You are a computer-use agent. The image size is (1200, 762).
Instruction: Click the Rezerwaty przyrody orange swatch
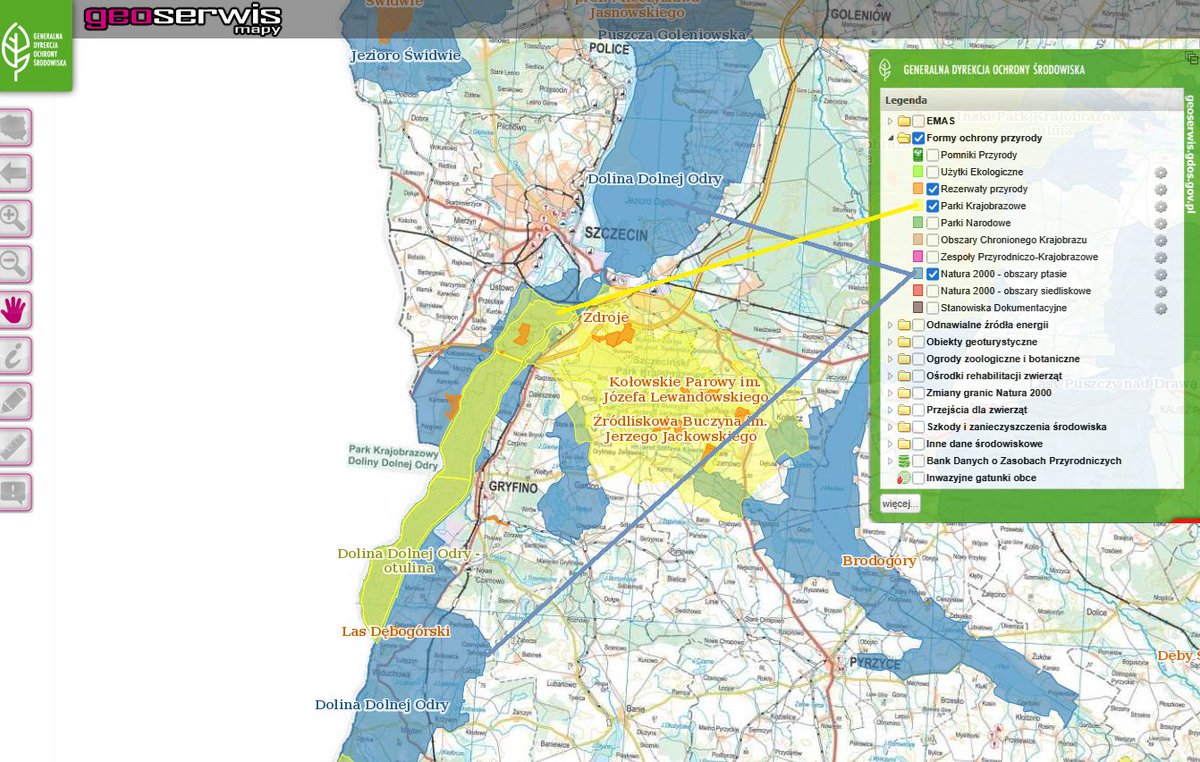point(918,189)
